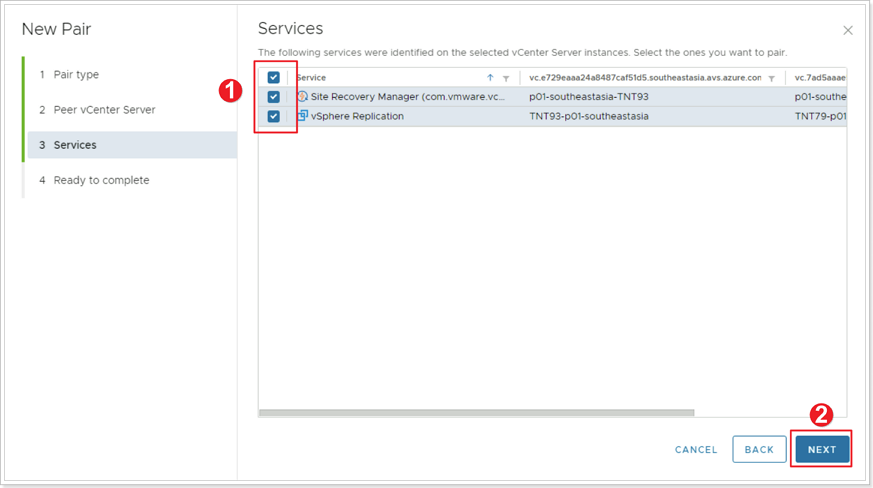
Task: Uncheck the vSphere Replication checkbox
Action: [273, 116]
